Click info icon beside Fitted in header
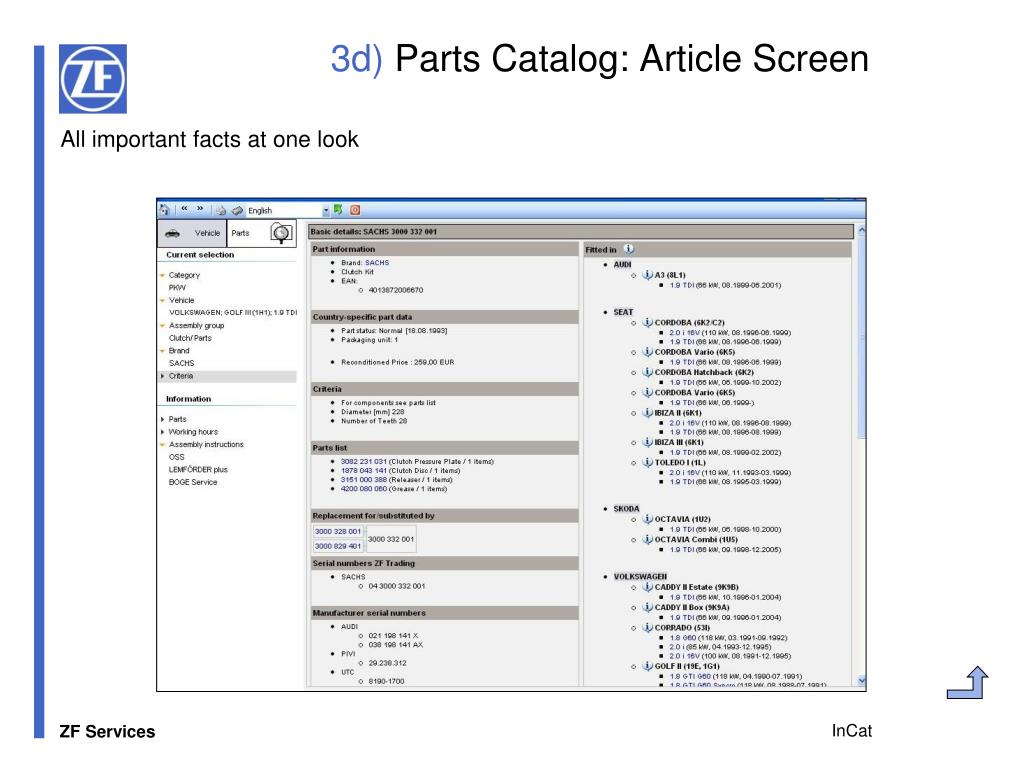 point(628,249)
